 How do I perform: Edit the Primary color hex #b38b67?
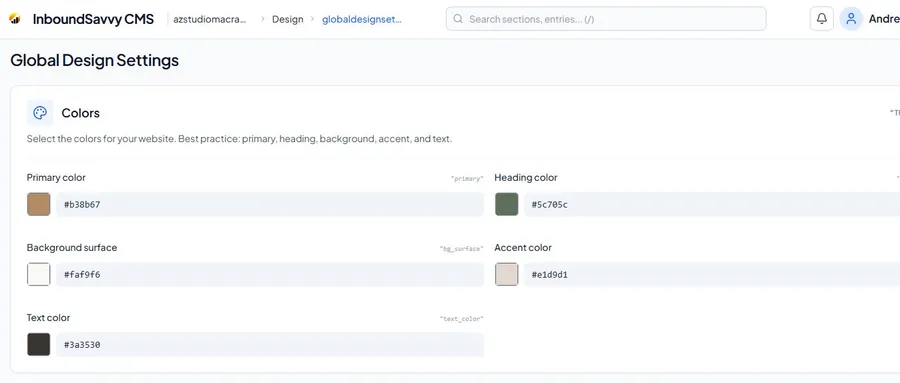click(x=270, y=204)
